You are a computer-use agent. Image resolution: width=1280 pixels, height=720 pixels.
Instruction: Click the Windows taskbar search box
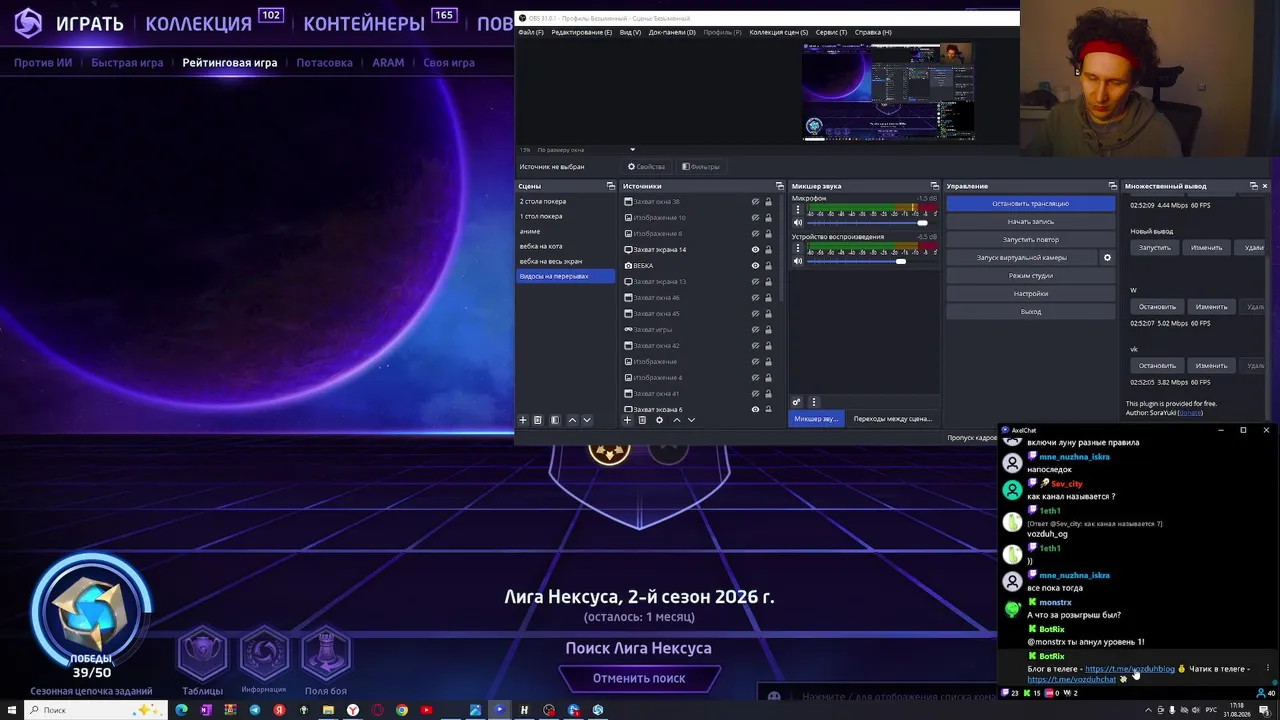coord(95,710)
